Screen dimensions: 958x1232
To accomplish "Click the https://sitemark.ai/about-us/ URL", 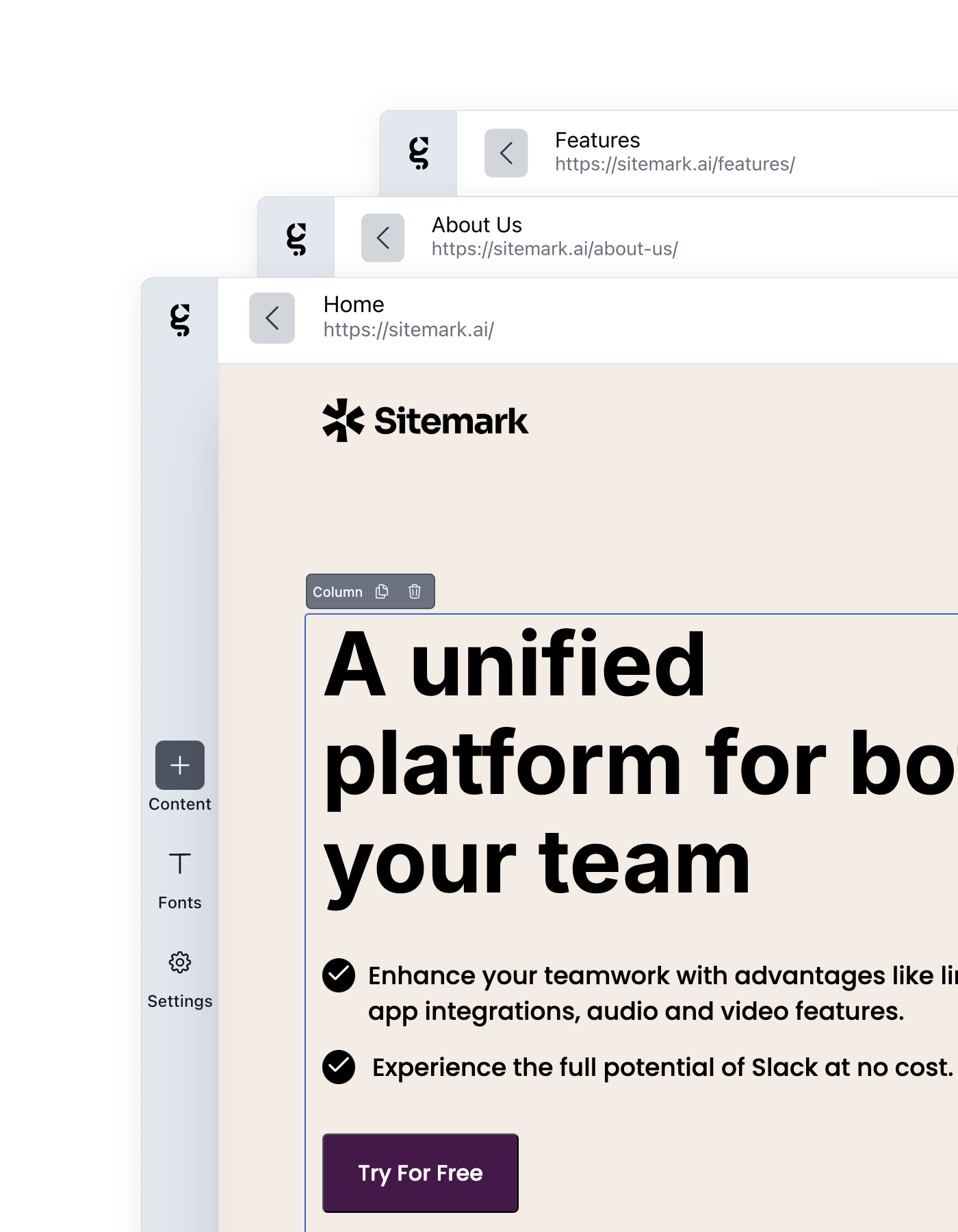I will click(554, 249).
